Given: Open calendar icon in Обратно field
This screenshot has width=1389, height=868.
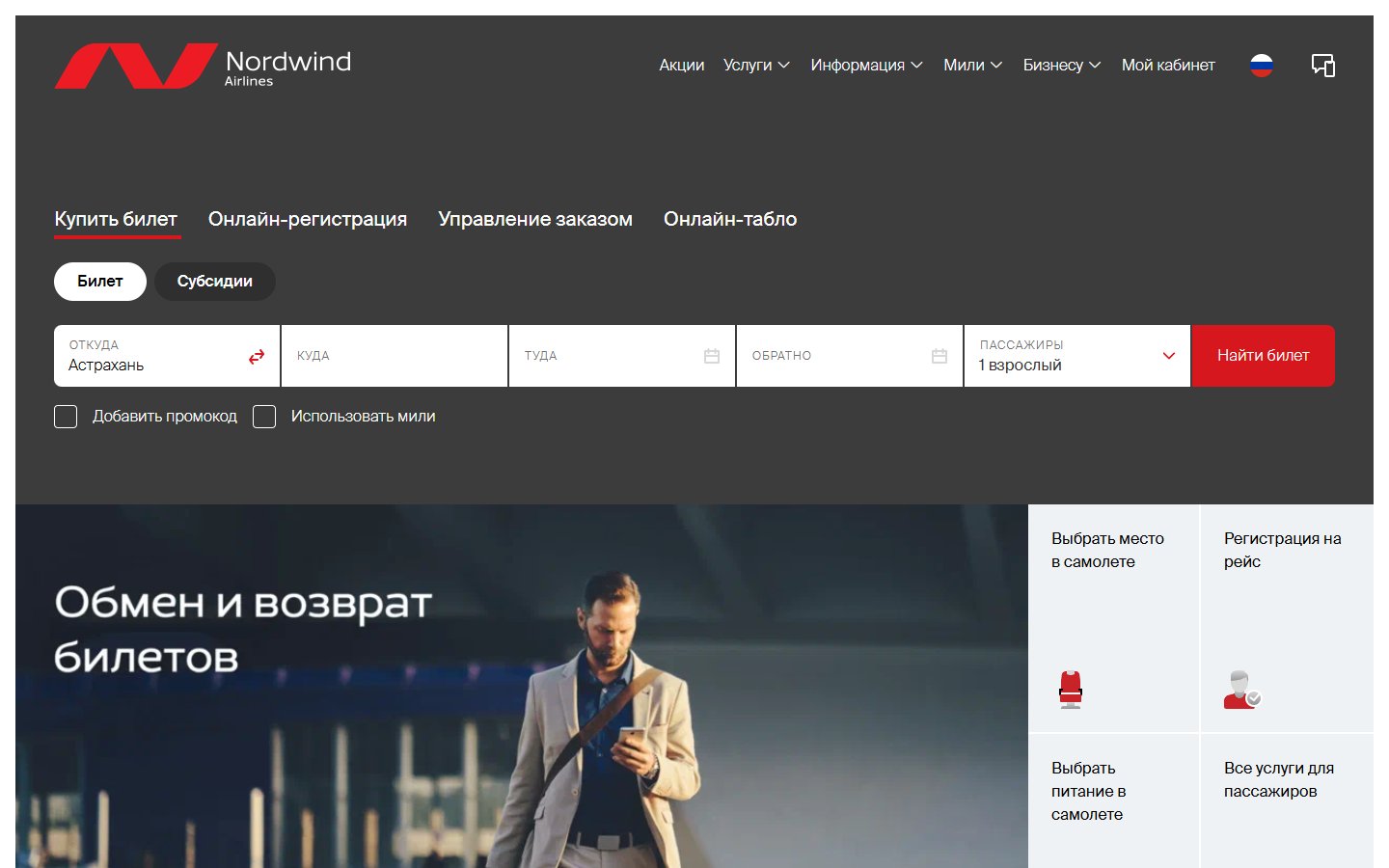Looking at the screenshot, I should click(940, 356).
